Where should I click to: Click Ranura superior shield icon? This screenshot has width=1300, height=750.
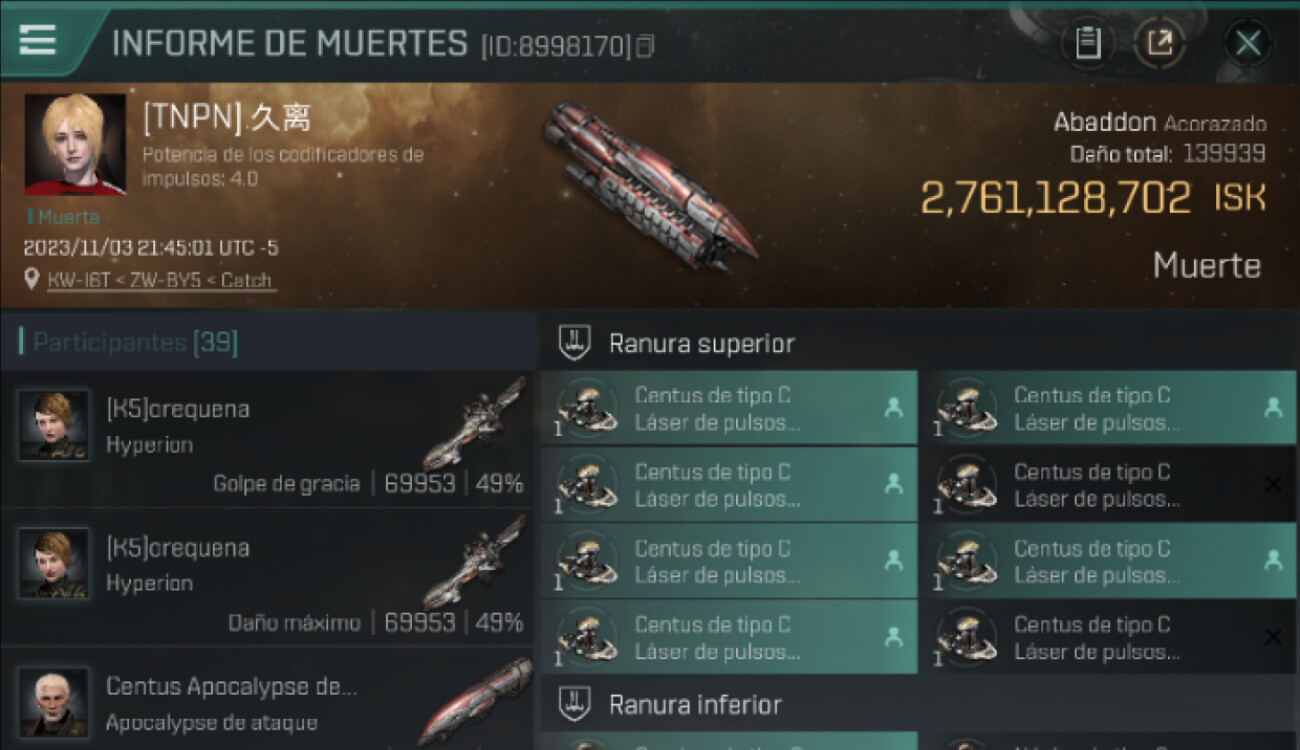[x=574, y=342]
